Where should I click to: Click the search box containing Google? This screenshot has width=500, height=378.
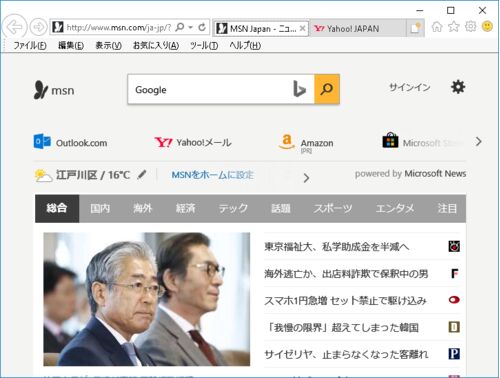(x=209, y=89)
